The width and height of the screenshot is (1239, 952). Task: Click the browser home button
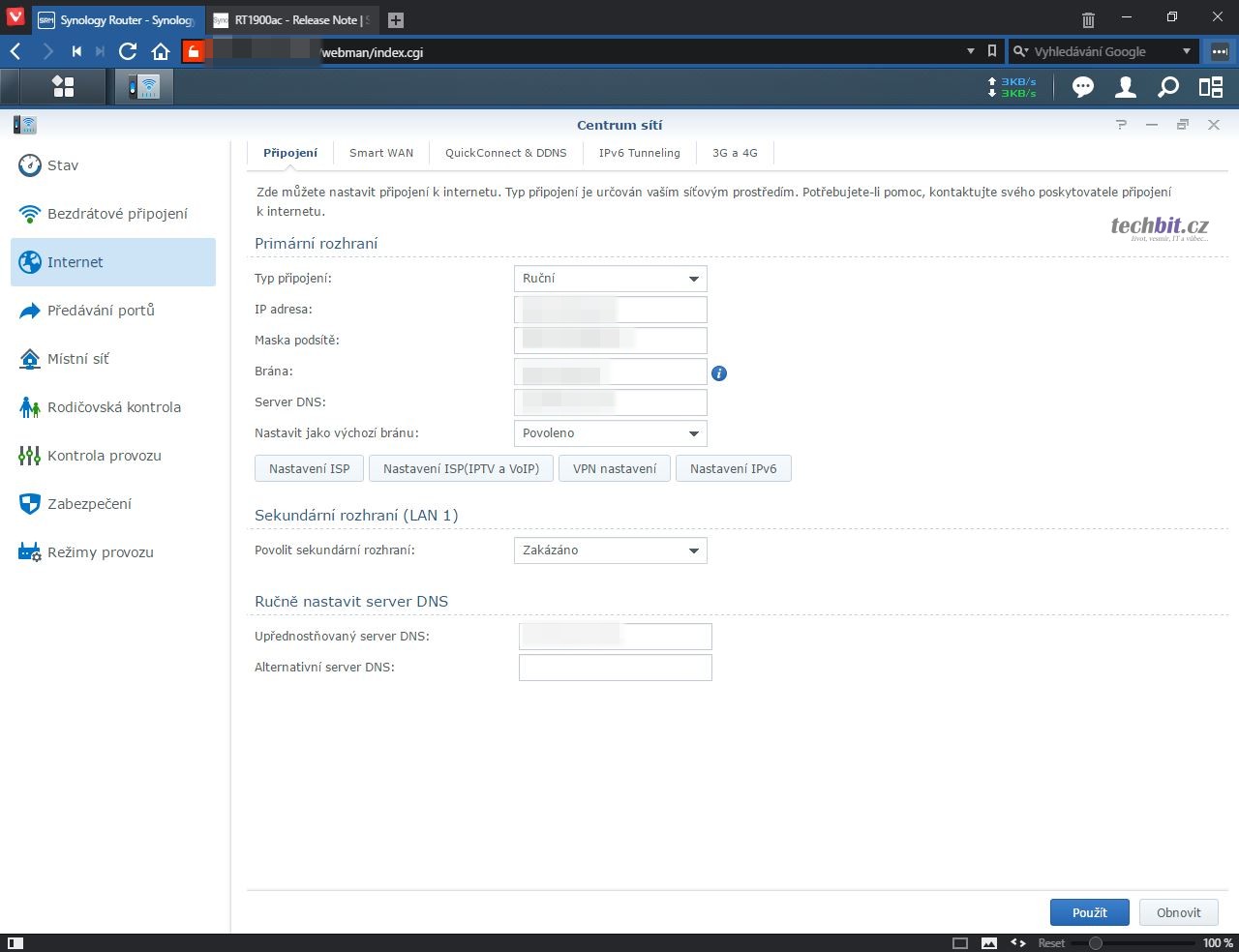click(161, 51)
